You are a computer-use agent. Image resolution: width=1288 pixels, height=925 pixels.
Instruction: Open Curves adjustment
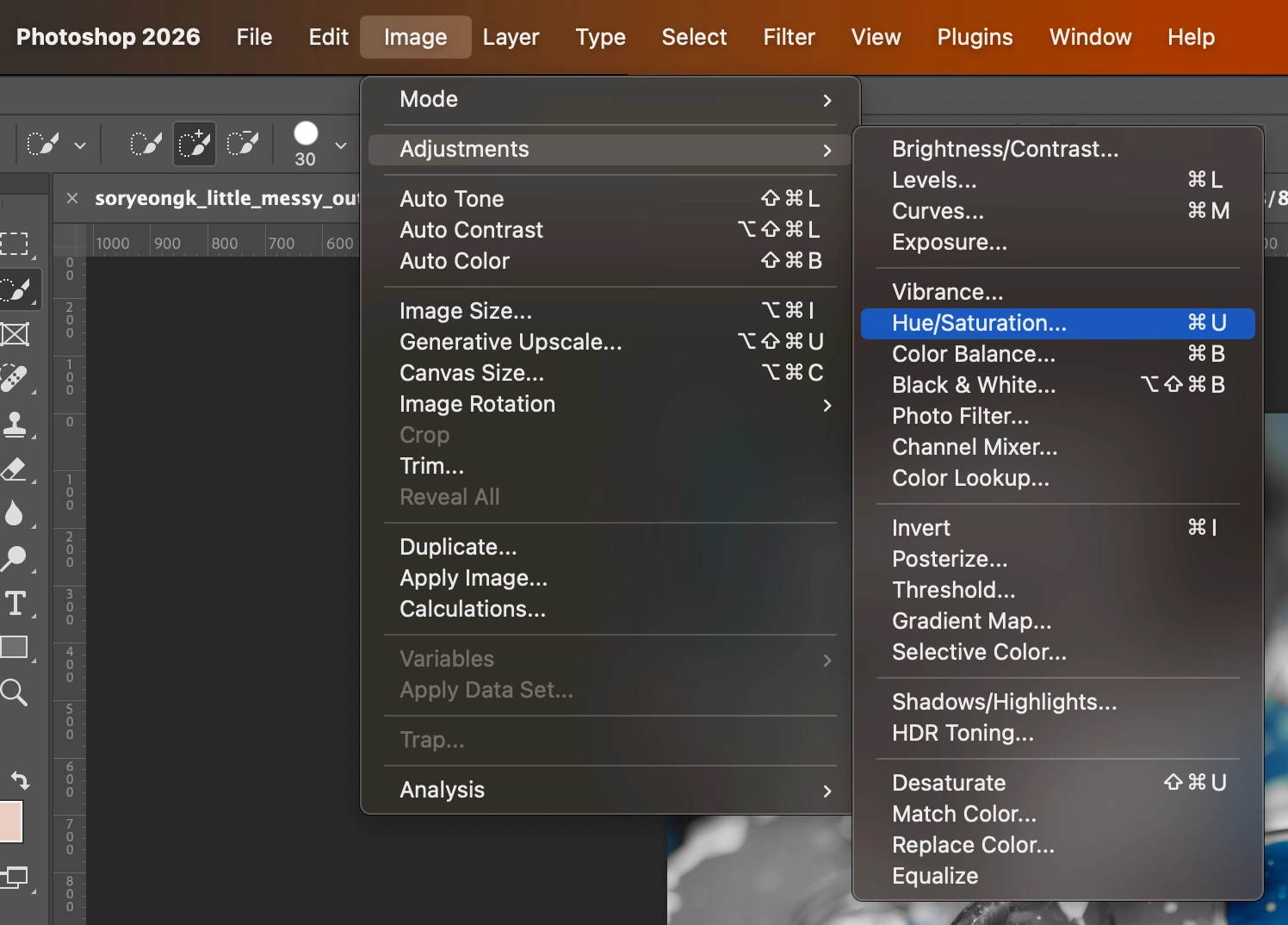1058,212
